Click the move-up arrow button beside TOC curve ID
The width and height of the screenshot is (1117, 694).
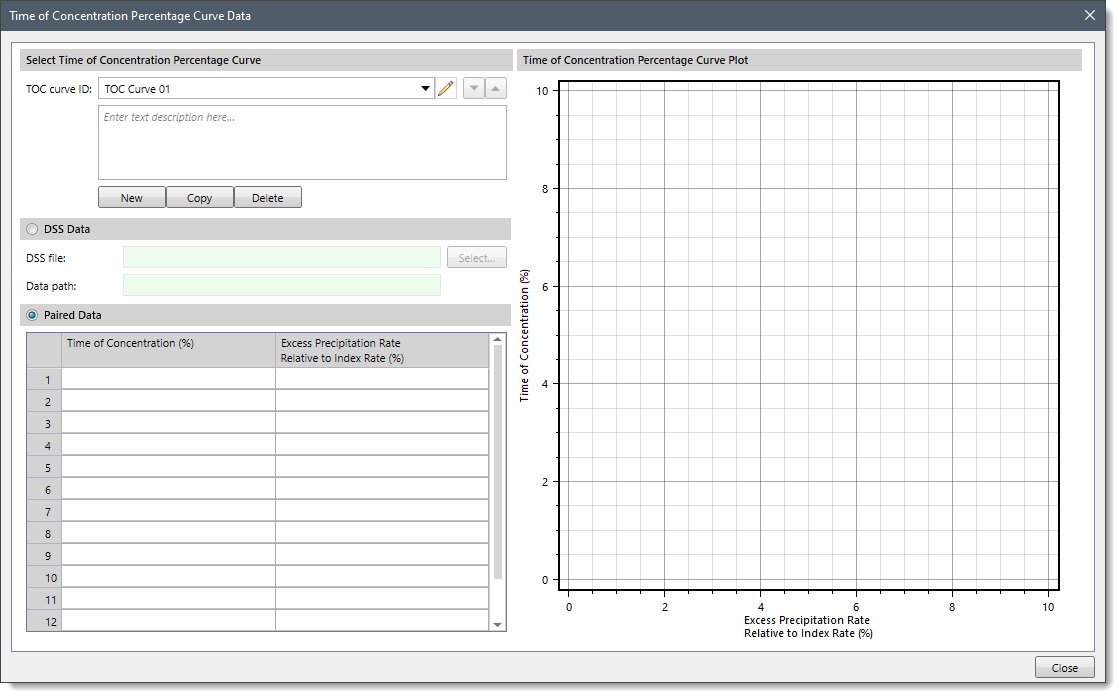coord(496,88)
